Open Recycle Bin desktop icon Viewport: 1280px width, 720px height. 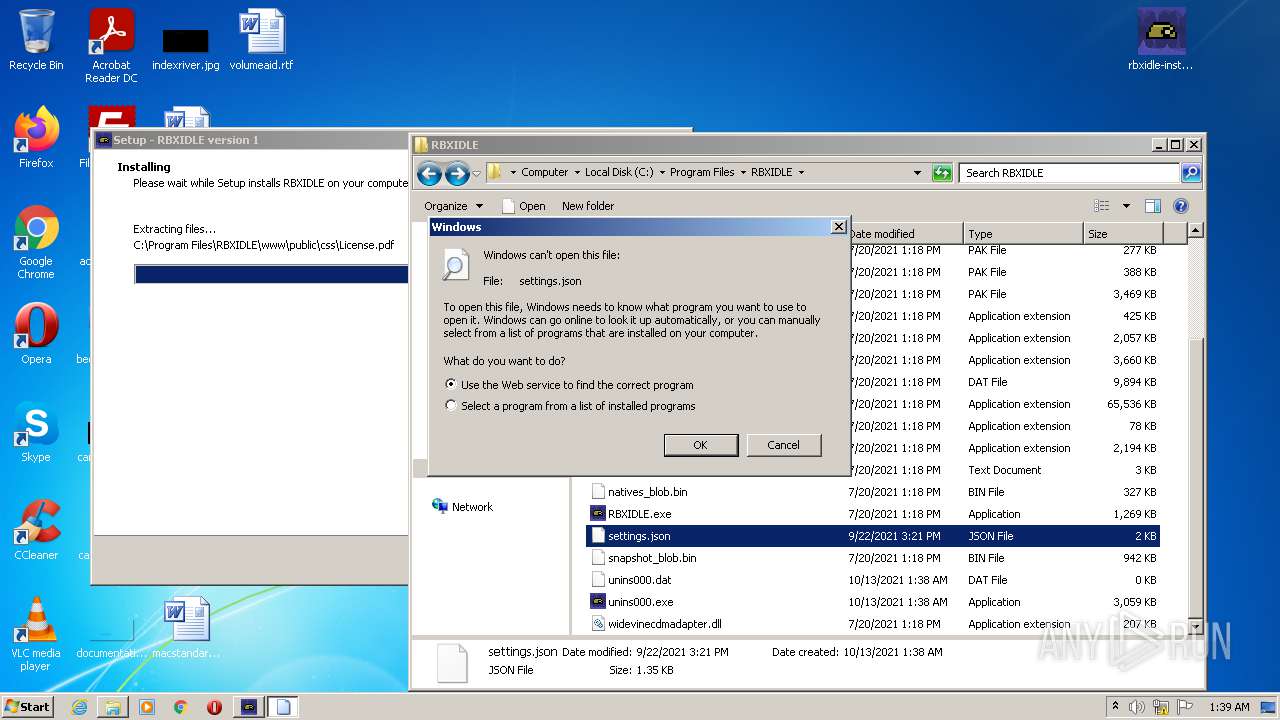tap(36, 40)
